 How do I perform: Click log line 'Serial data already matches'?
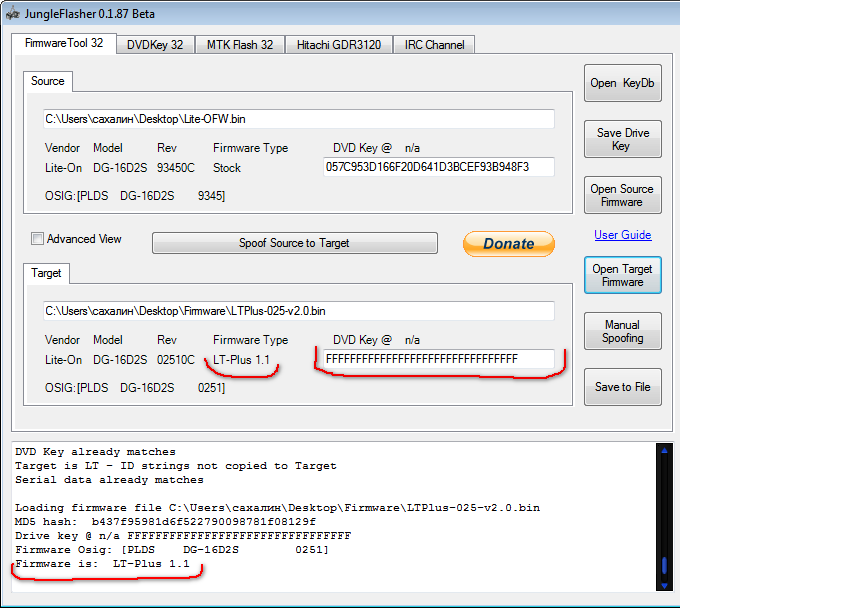coord(109,480)
